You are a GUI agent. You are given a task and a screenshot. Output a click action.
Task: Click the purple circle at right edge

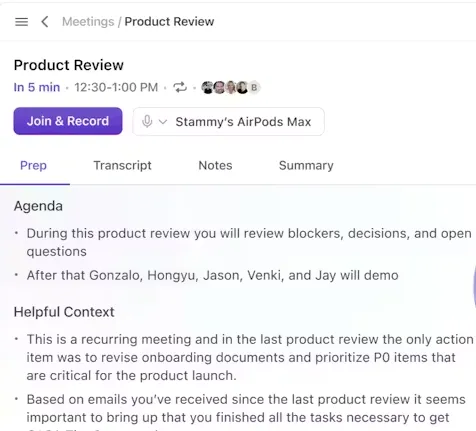[474, 286]
